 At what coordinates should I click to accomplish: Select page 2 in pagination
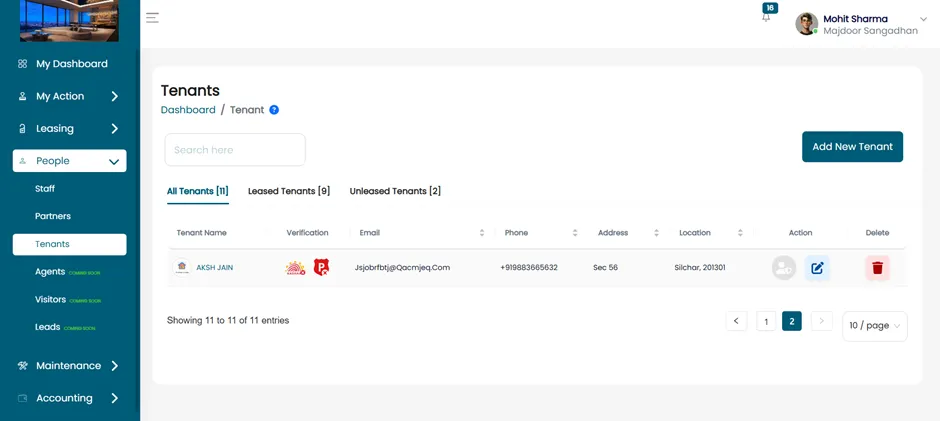tap(792, 321)
